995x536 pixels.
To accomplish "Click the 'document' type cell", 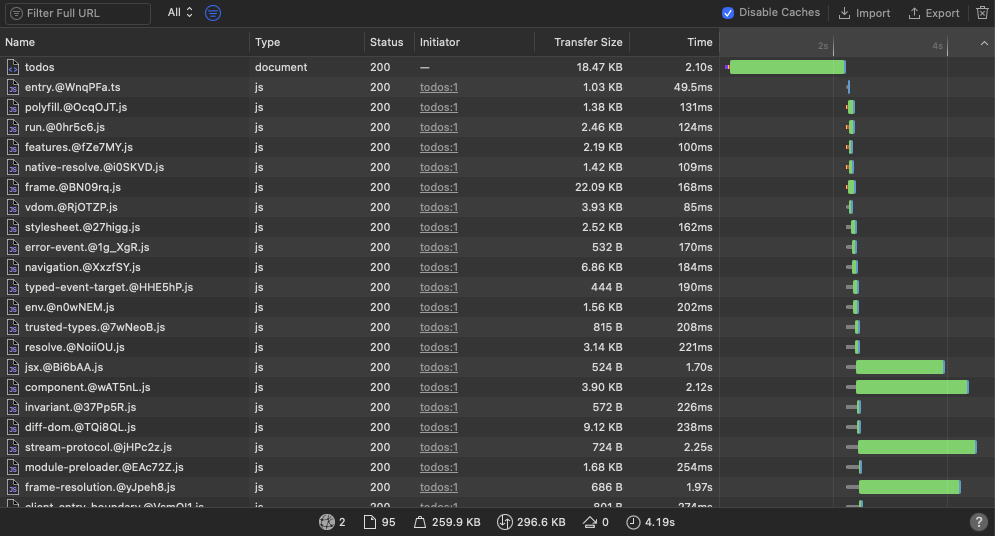I will point(281,67).
